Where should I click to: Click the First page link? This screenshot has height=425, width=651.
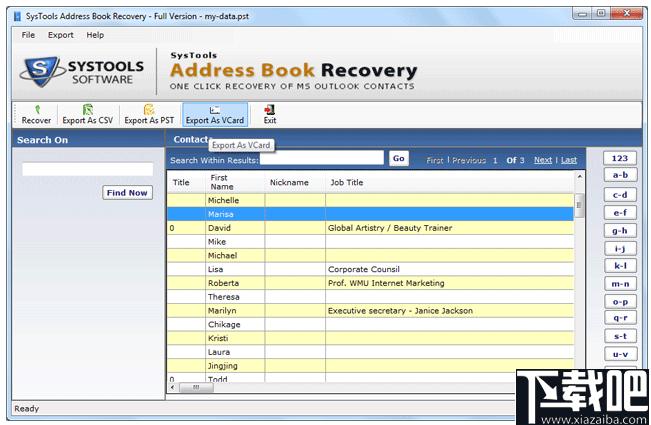[x=435, y=160]
